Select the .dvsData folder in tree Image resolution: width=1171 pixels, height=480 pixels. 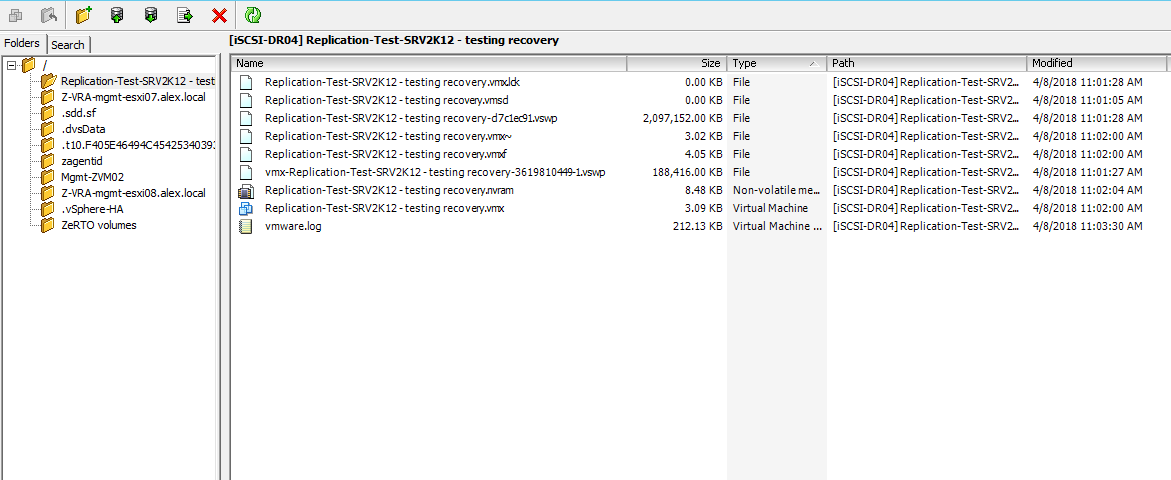pyautogui.click(x=83, y=128)
